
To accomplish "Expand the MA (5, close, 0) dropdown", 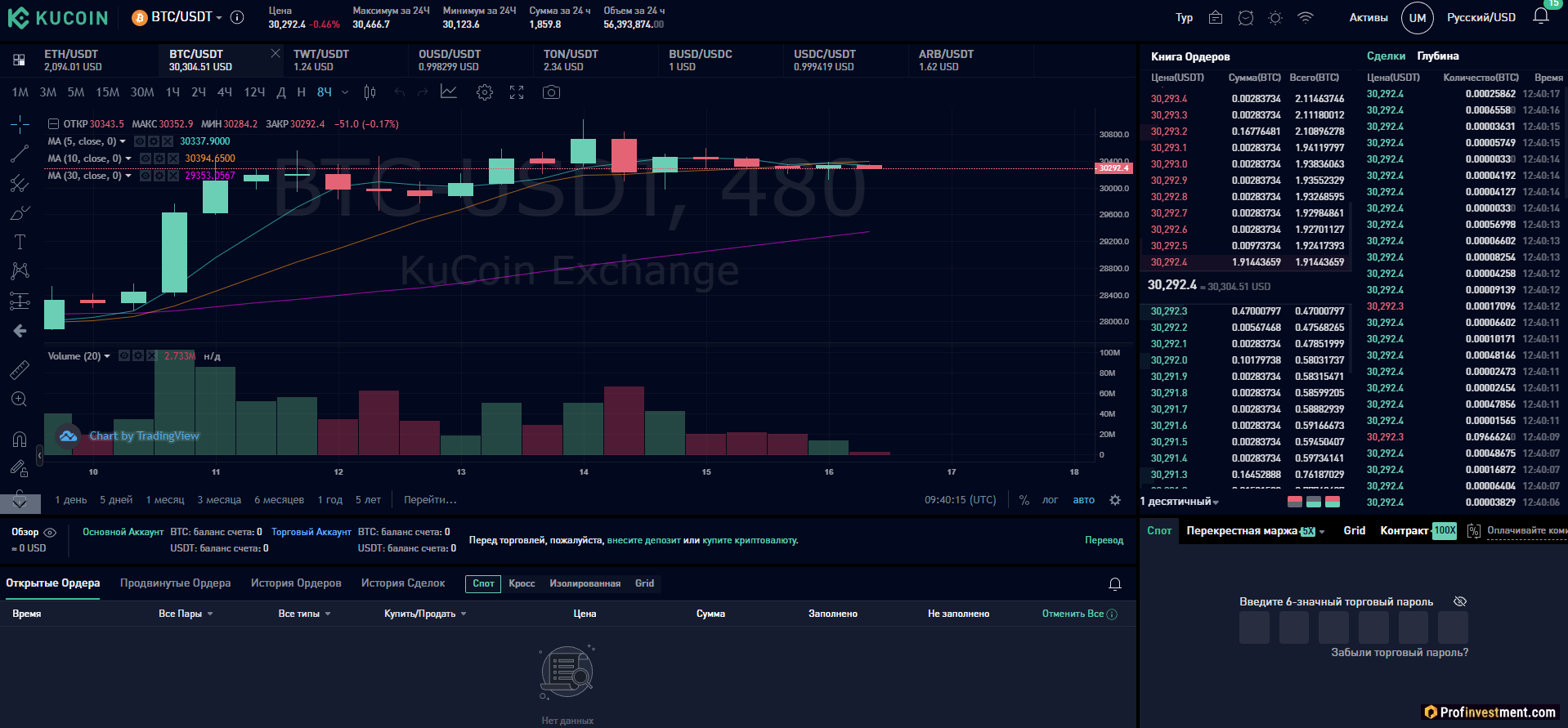I will [123, 141].
